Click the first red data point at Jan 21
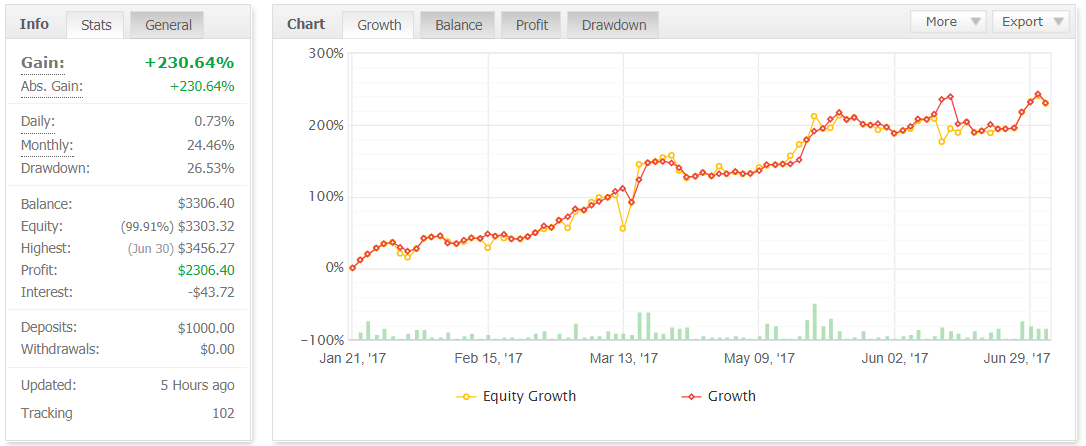 353,267
